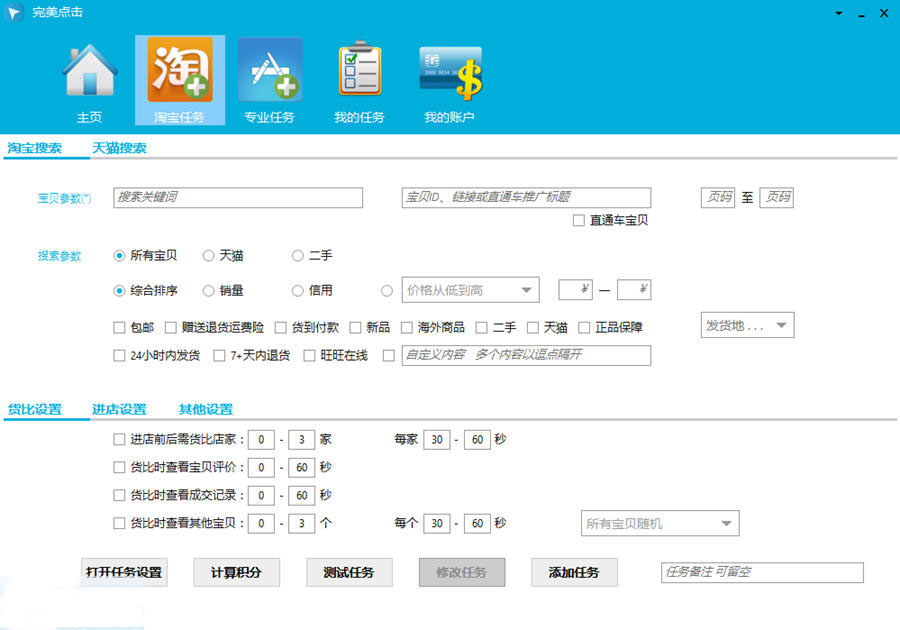Open the 发货地 dropdown
This screenshot has height=630, width=900.
(747, 325)
